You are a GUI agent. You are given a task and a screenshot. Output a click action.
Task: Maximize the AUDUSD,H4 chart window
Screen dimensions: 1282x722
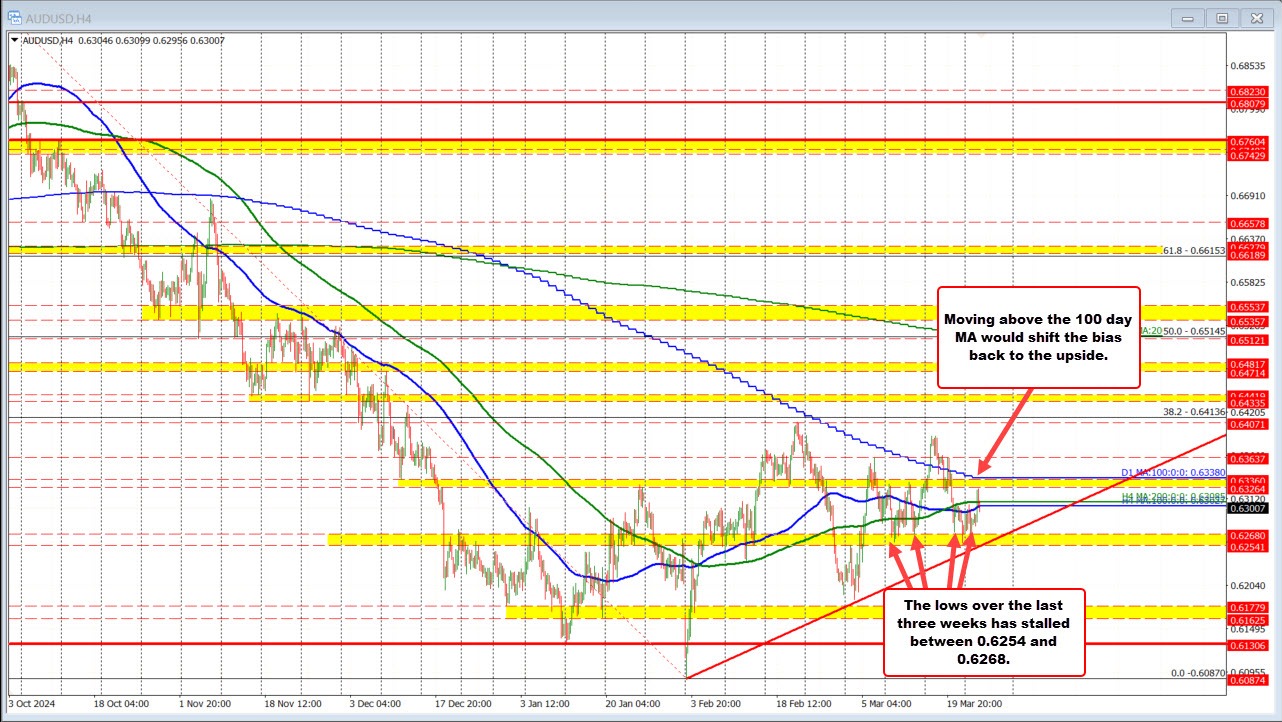pos(1222,17)
